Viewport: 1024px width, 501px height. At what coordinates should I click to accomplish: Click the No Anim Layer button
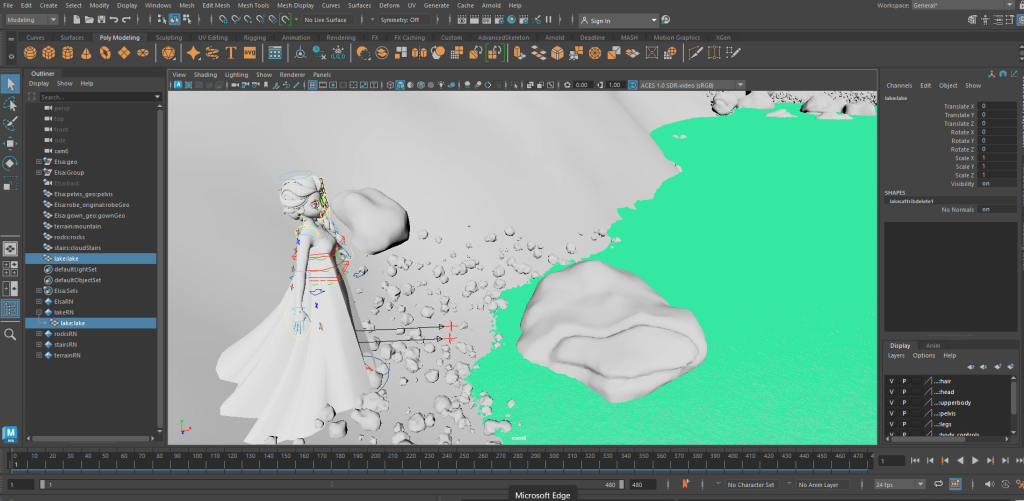coord(820,485)
